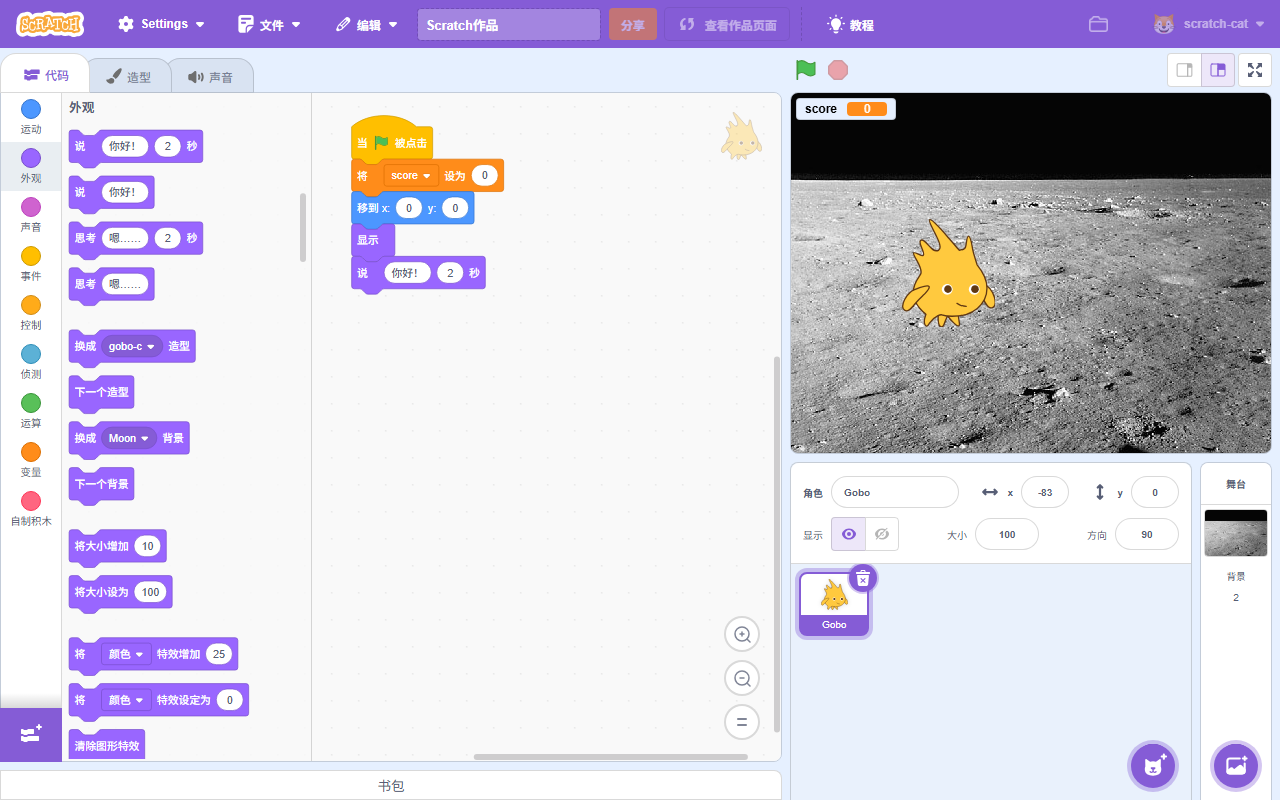Click the choose a sprite button

[x=1153, y=766]
